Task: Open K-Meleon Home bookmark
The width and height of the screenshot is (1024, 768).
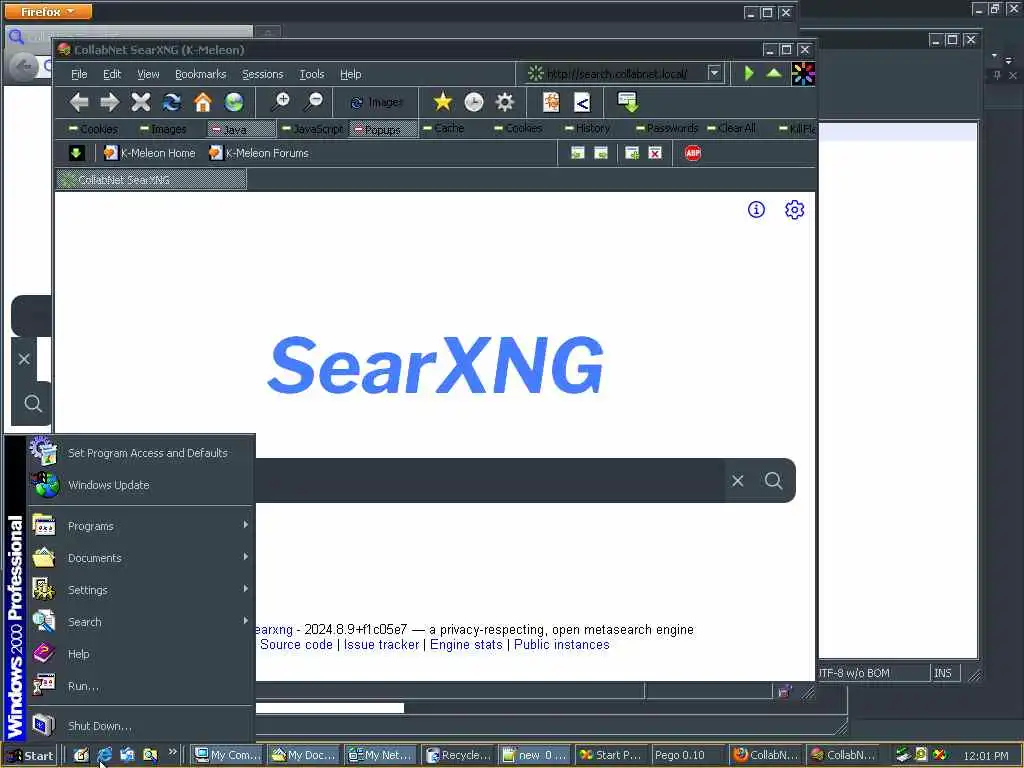Action: click(150, 153)
